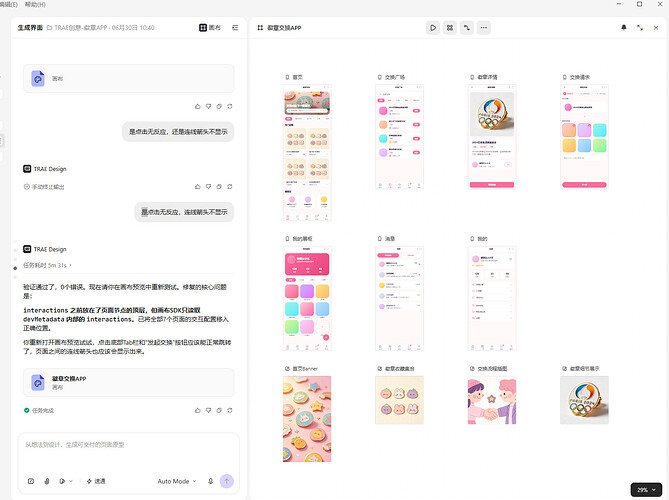Like the 手动终止输出 response
669x500 pixels.
pyautogui.click(x=198, y=186)
